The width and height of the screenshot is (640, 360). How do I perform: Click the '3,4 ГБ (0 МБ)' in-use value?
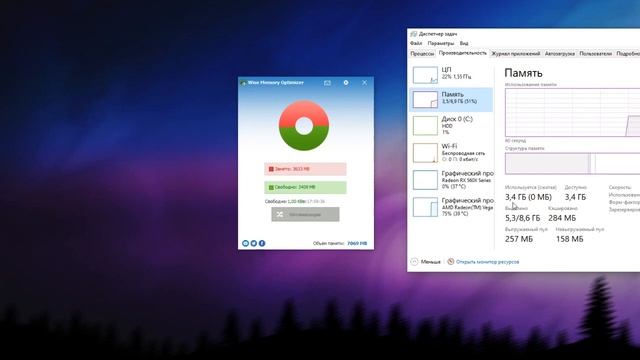coord(528,197)
